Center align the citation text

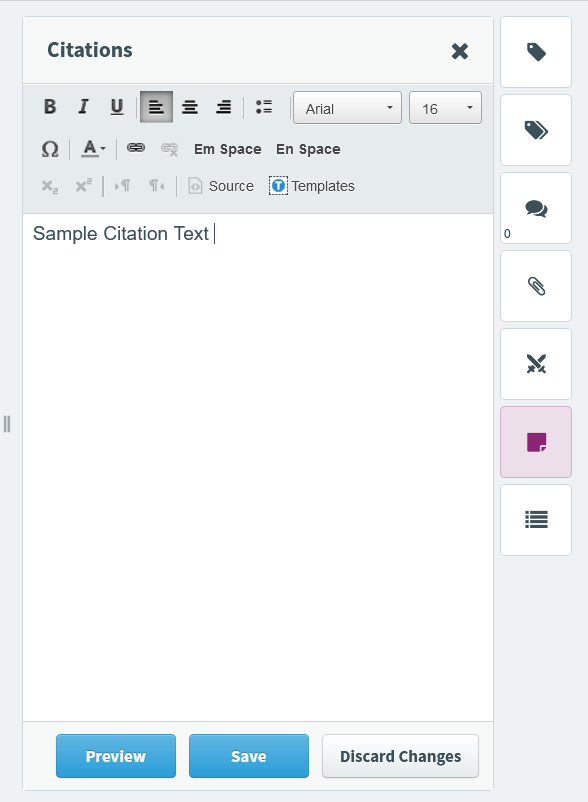(x=190, y=107)
